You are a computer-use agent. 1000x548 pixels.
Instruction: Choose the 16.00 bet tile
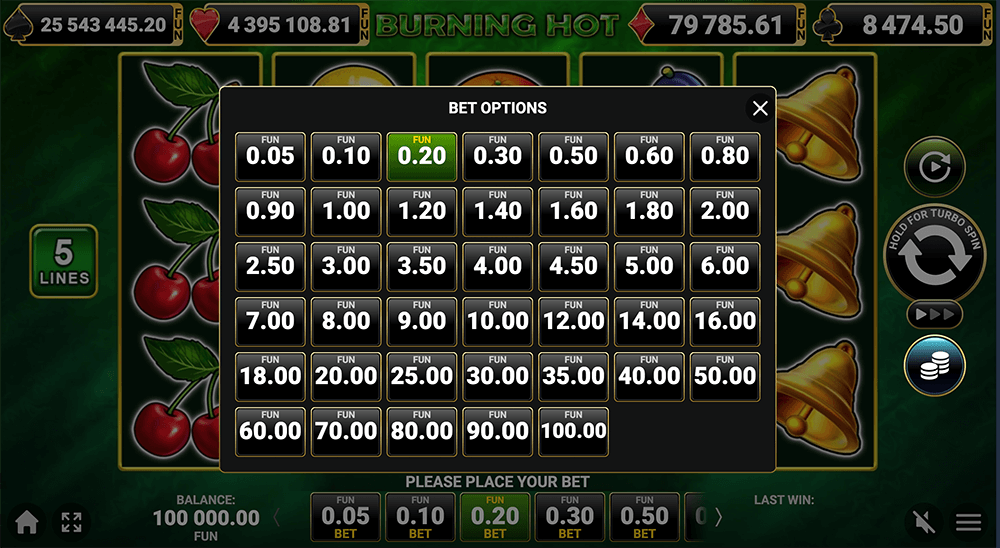(x=725, y=322)
